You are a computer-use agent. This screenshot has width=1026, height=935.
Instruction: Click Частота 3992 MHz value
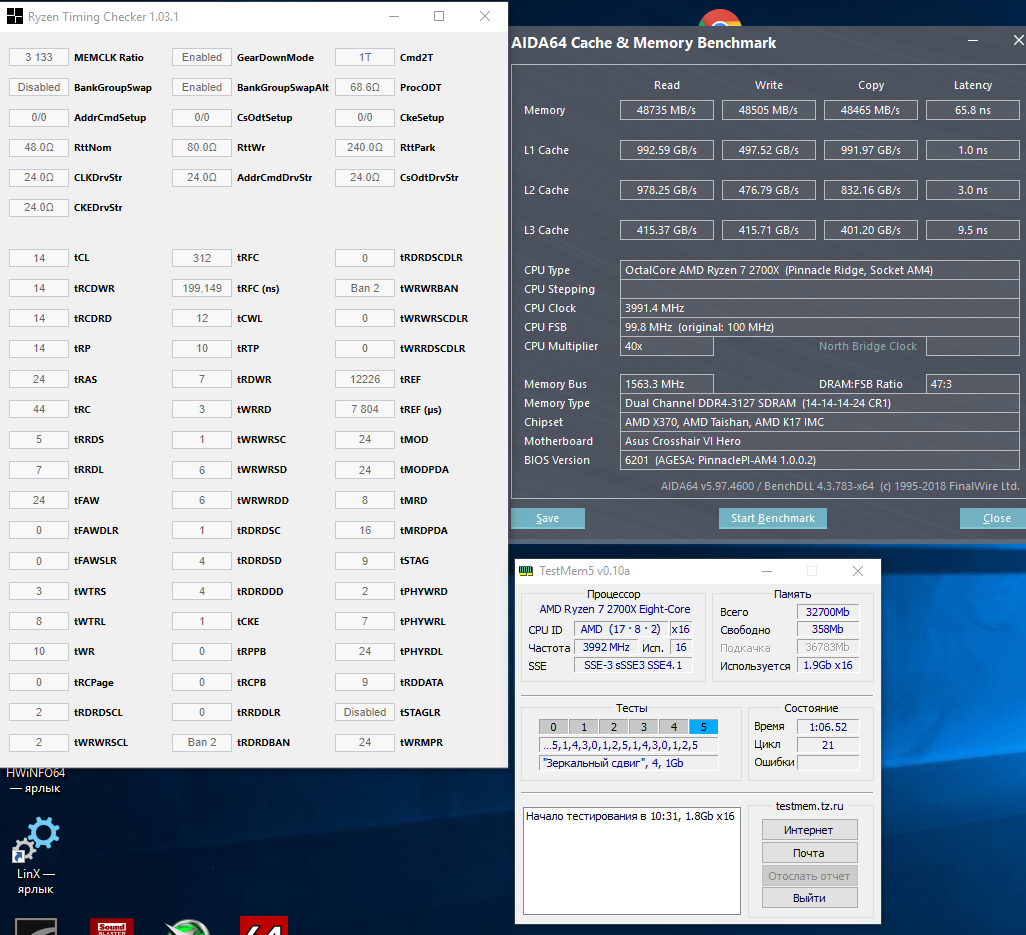click(x=606, y=647)
